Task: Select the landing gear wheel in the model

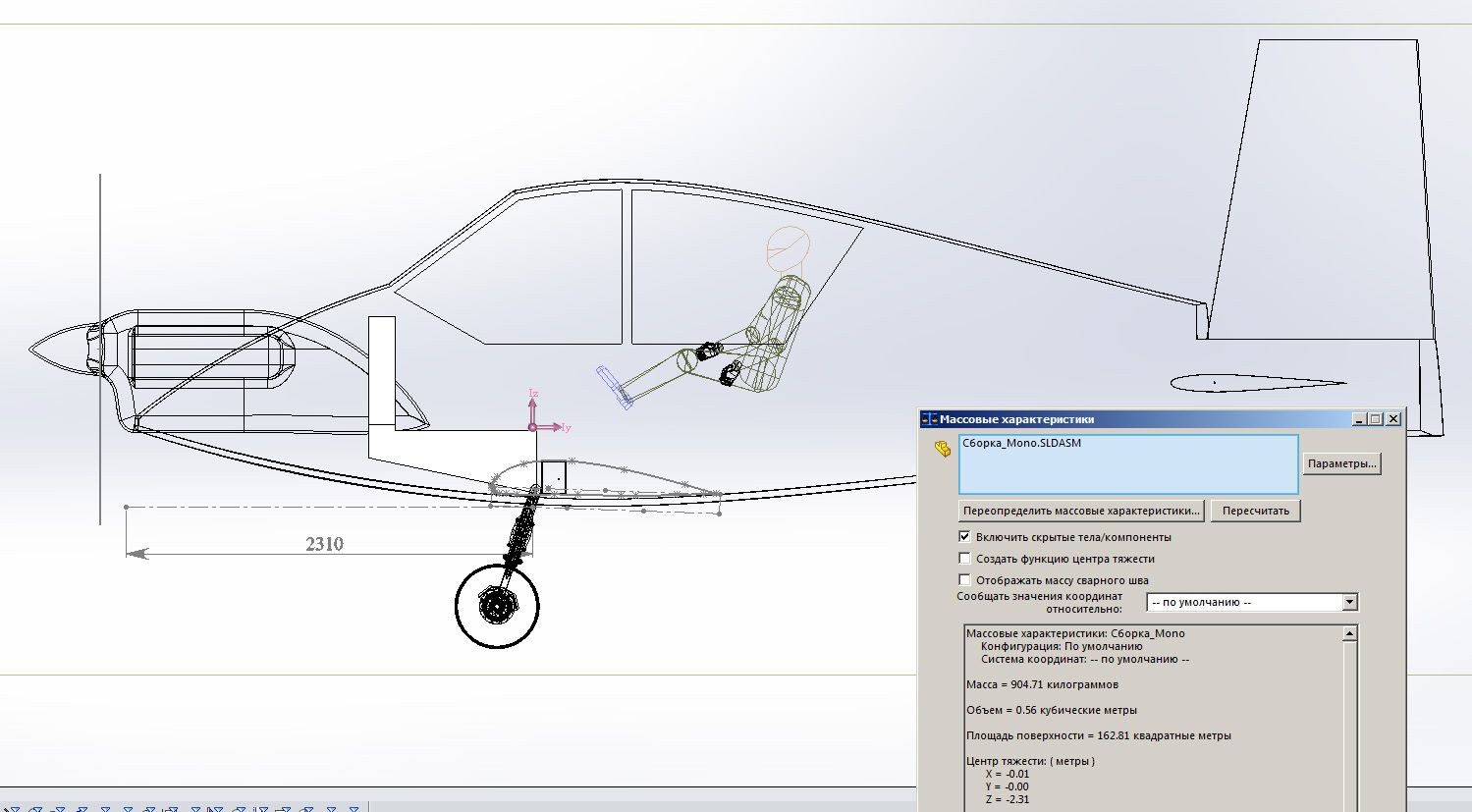Action: click(497, 606)
